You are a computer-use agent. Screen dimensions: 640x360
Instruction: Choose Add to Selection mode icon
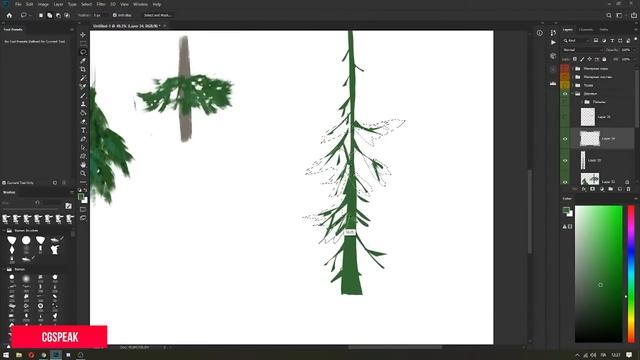[49, 15]
